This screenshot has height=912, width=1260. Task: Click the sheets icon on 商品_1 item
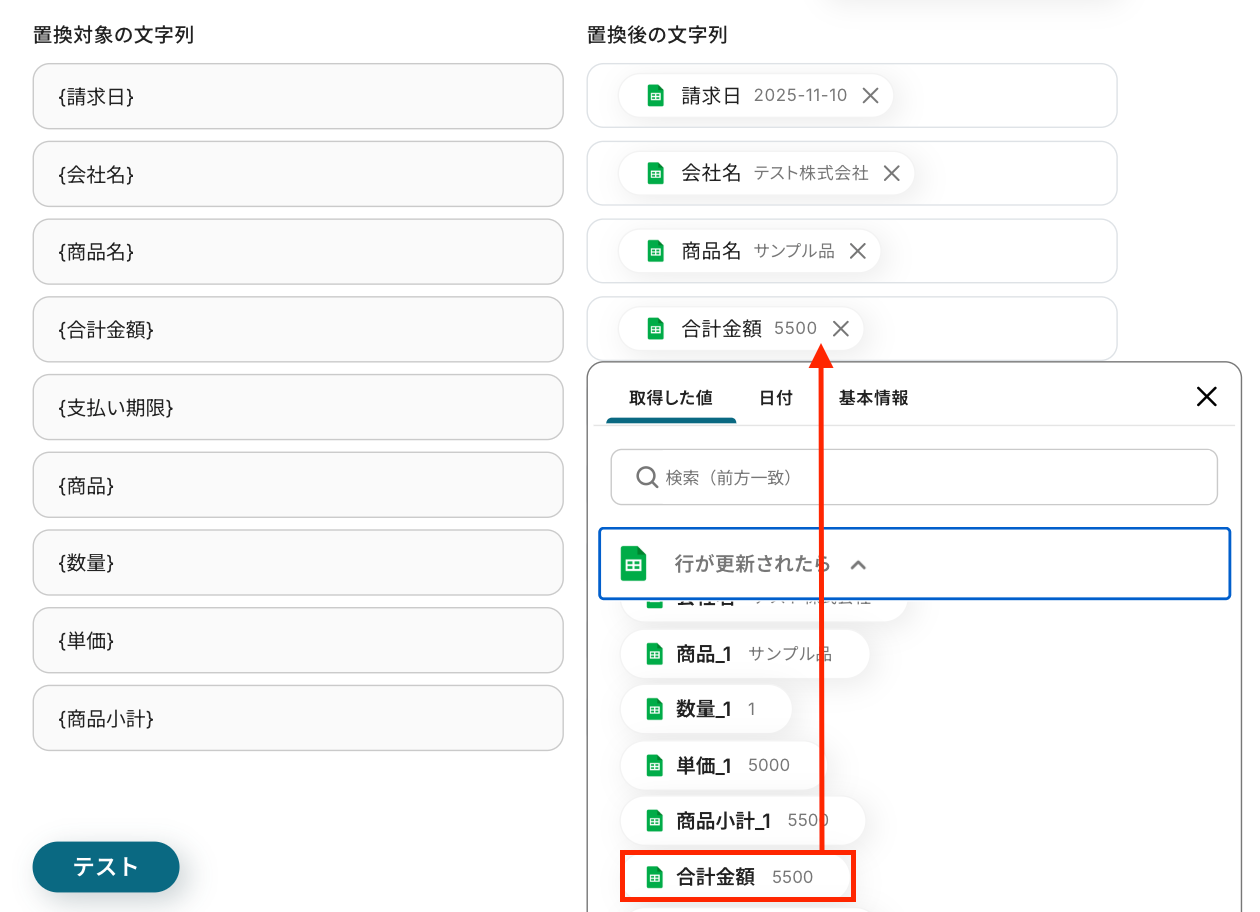(x=655, y=654)
